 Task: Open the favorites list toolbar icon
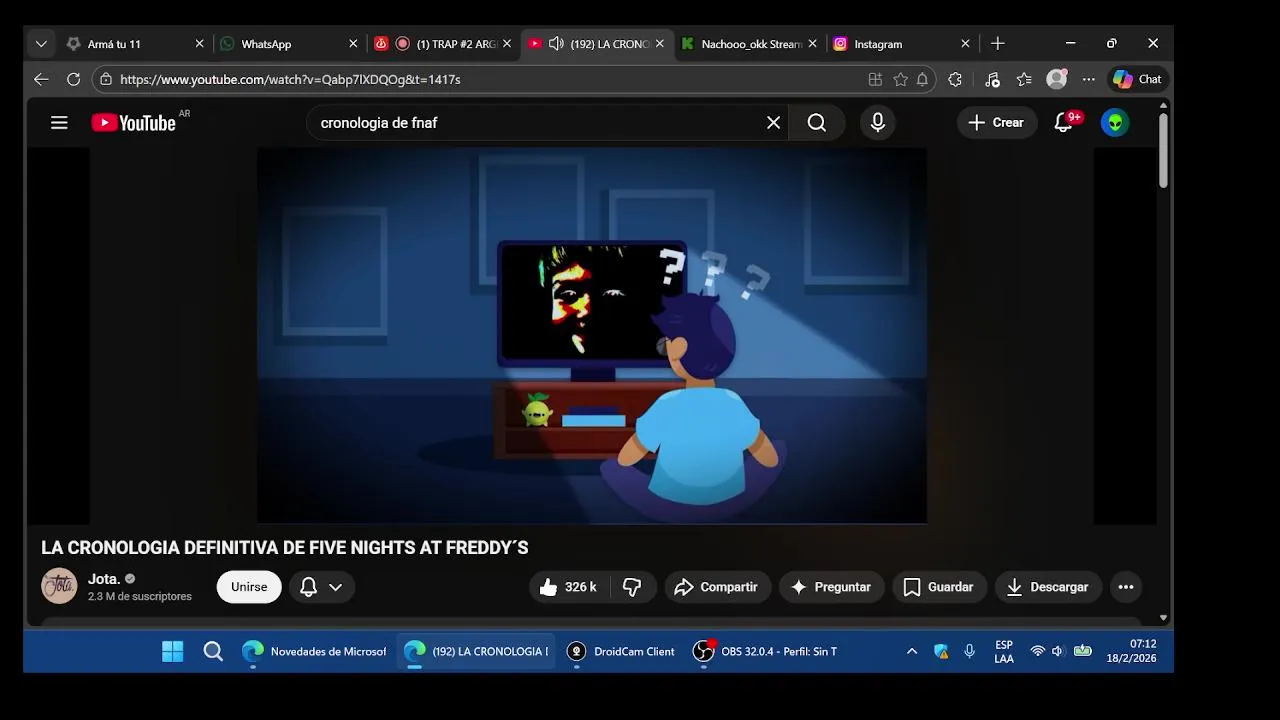(x=1024, y=79)
